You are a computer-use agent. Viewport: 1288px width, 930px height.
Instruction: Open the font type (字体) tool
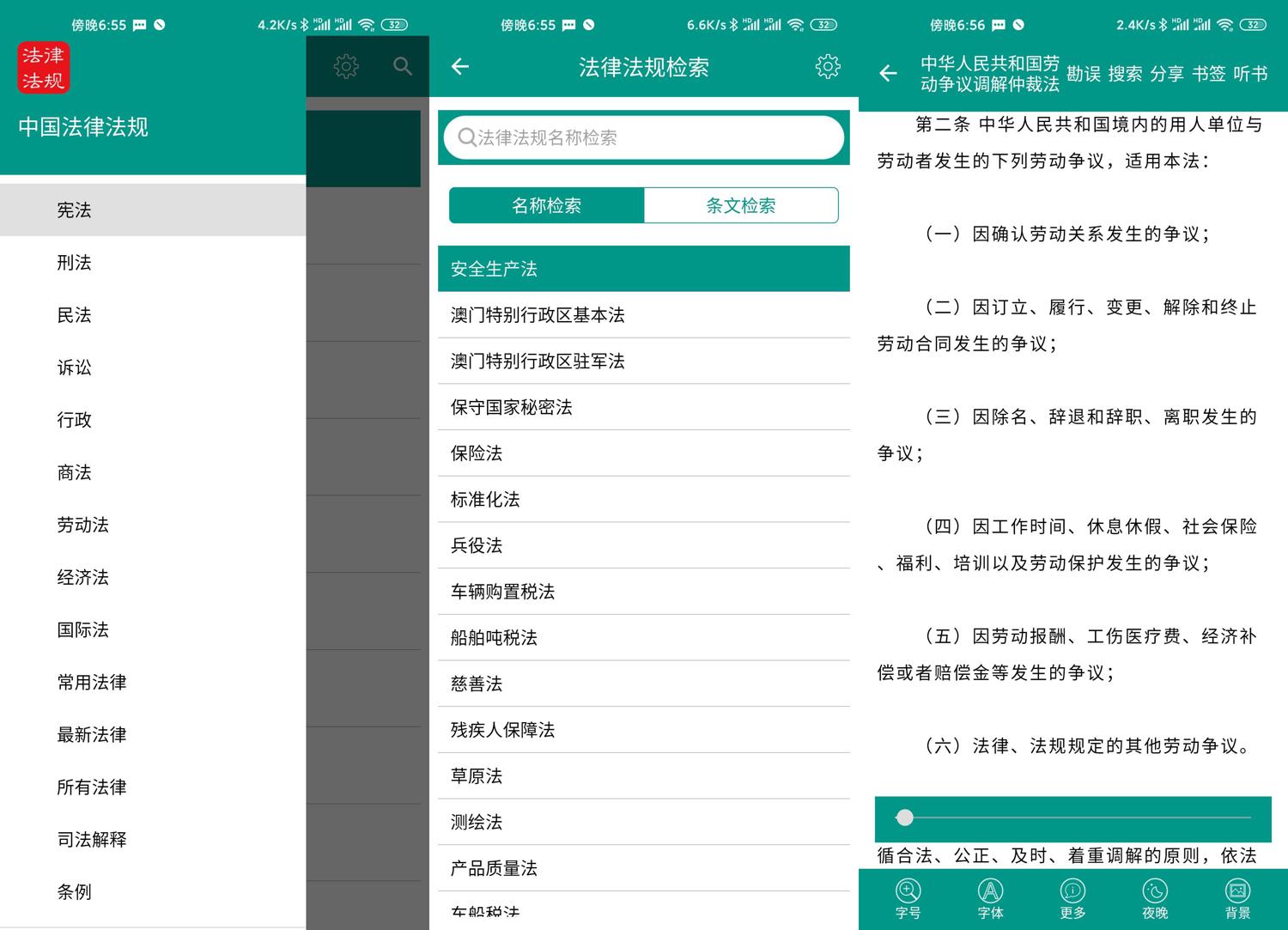point(990,898)
